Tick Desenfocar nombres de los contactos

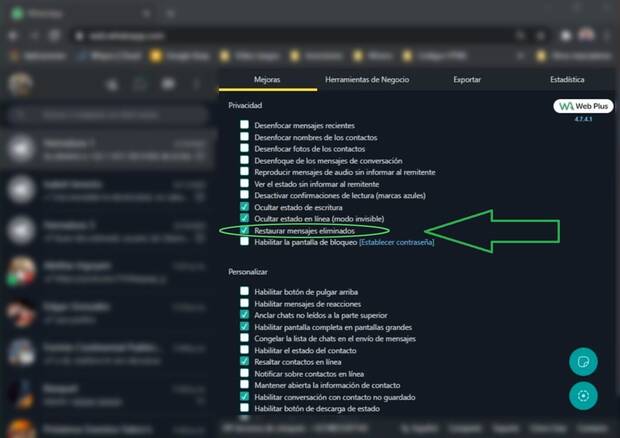click(x=244, y=136)
